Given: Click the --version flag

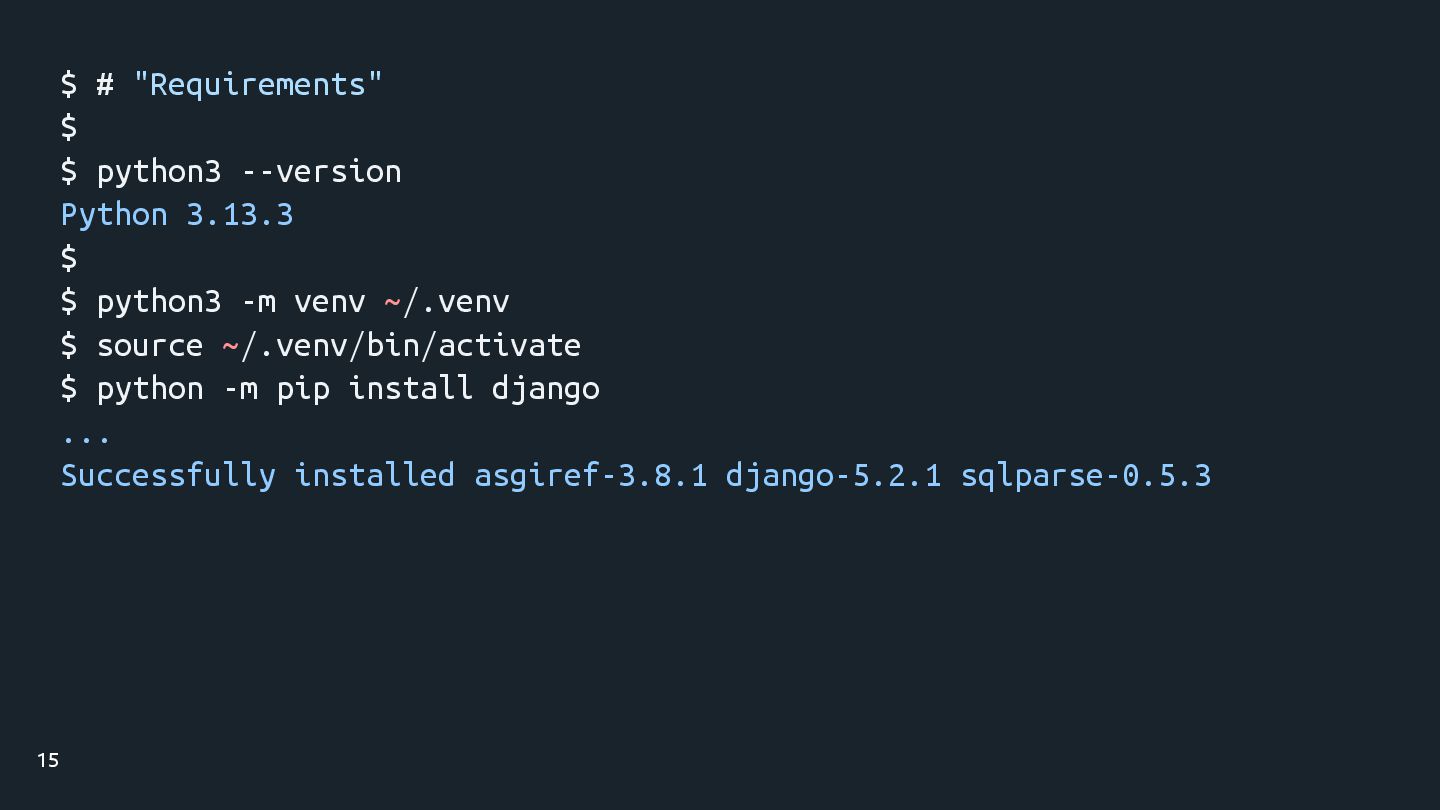Looking at the screenshot, I should pyautogui.click(x=321, y=171).
